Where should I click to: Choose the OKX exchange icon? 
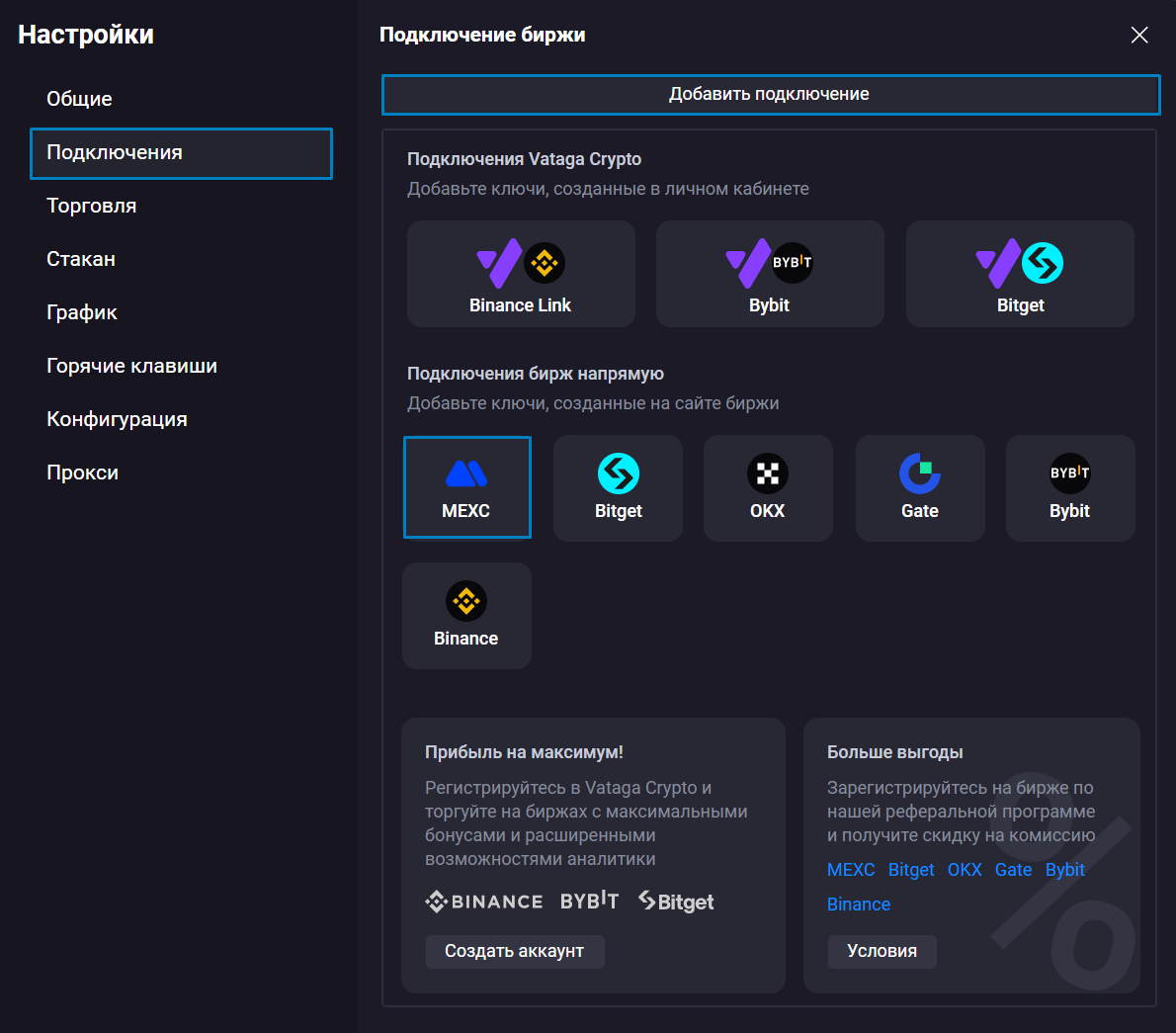click(768, 487)
